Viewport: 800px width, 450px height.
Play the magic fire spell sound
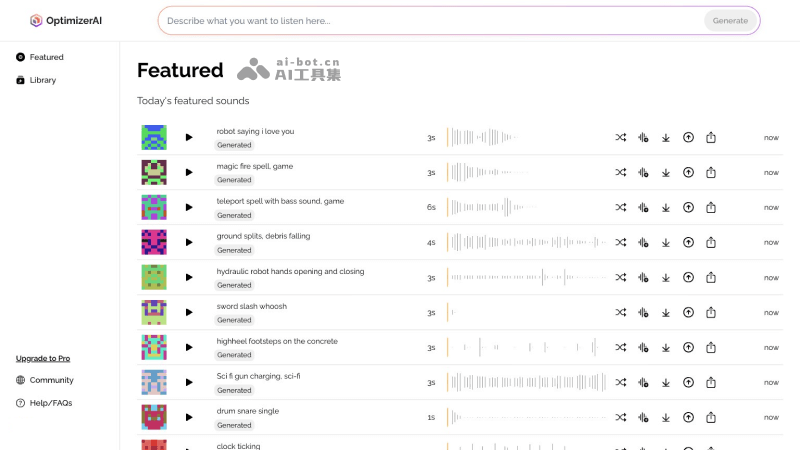pos(189,172)
